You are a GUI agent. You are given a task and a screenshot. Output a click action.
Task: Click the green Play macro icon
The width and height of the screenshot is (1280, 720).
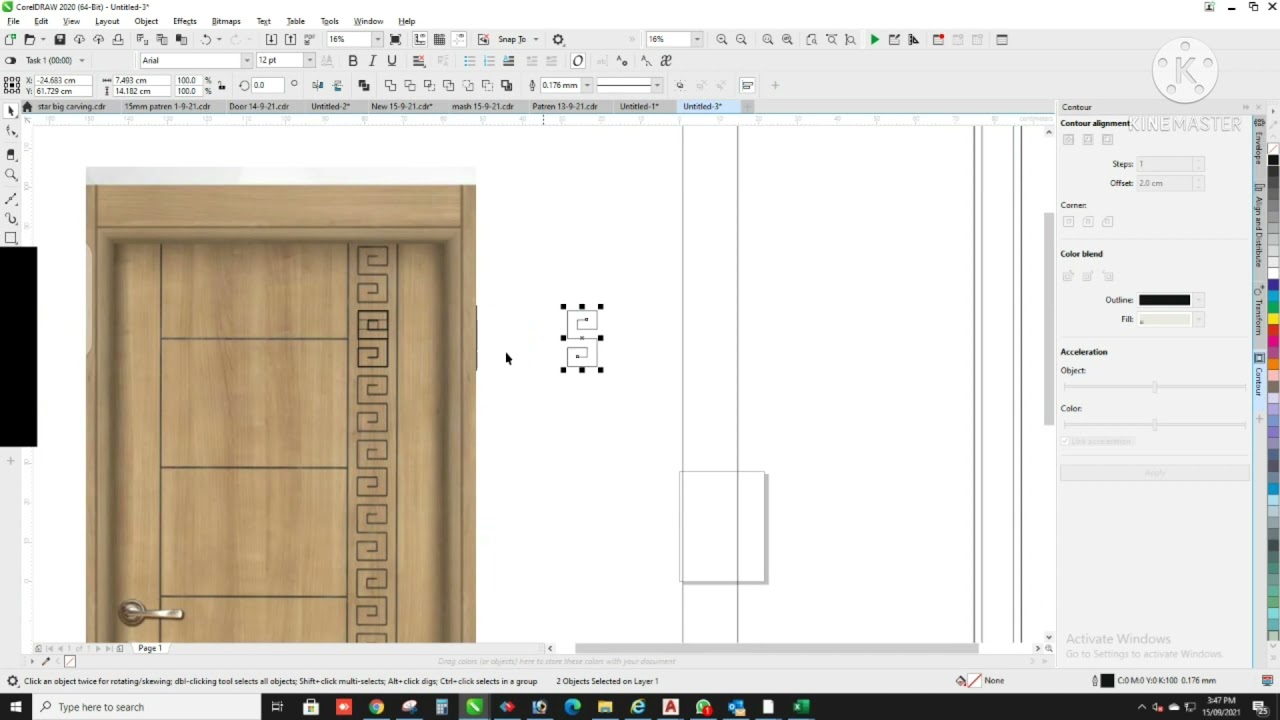click(x=875, y=40)
